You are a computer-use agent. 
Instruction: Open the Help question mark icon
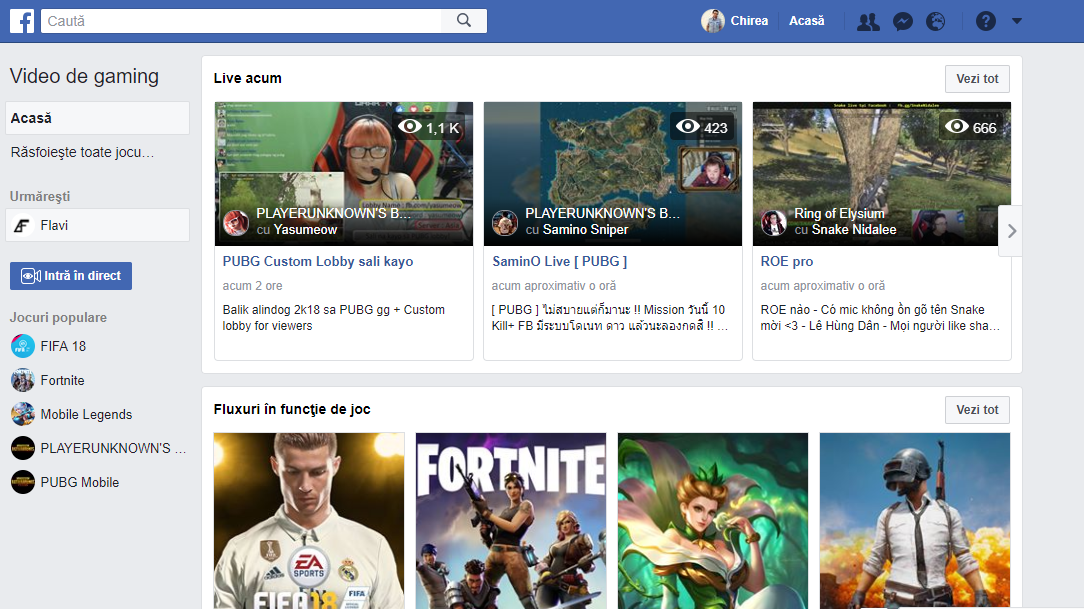click(x=985, y=20)
